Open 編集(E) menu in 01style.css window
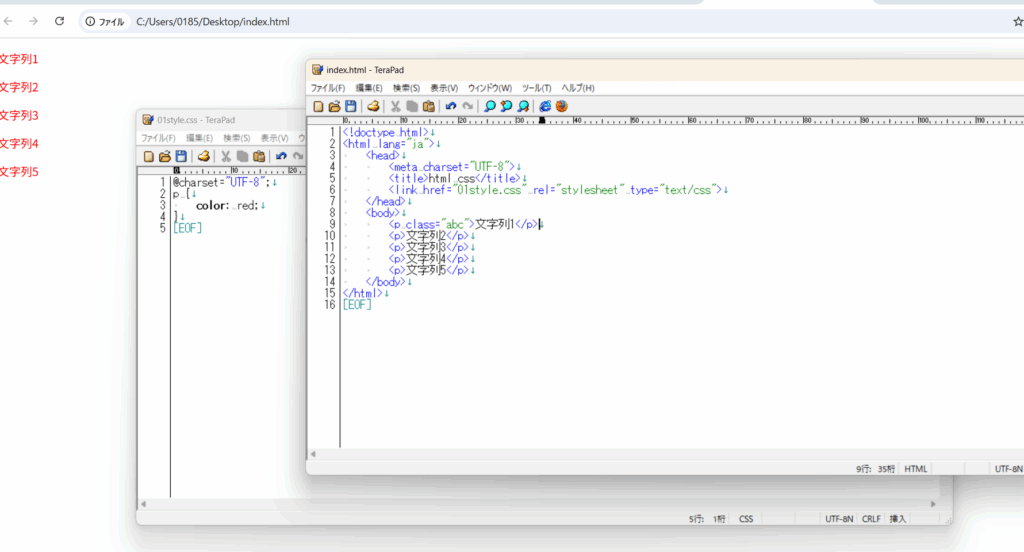 click(199, 138)
